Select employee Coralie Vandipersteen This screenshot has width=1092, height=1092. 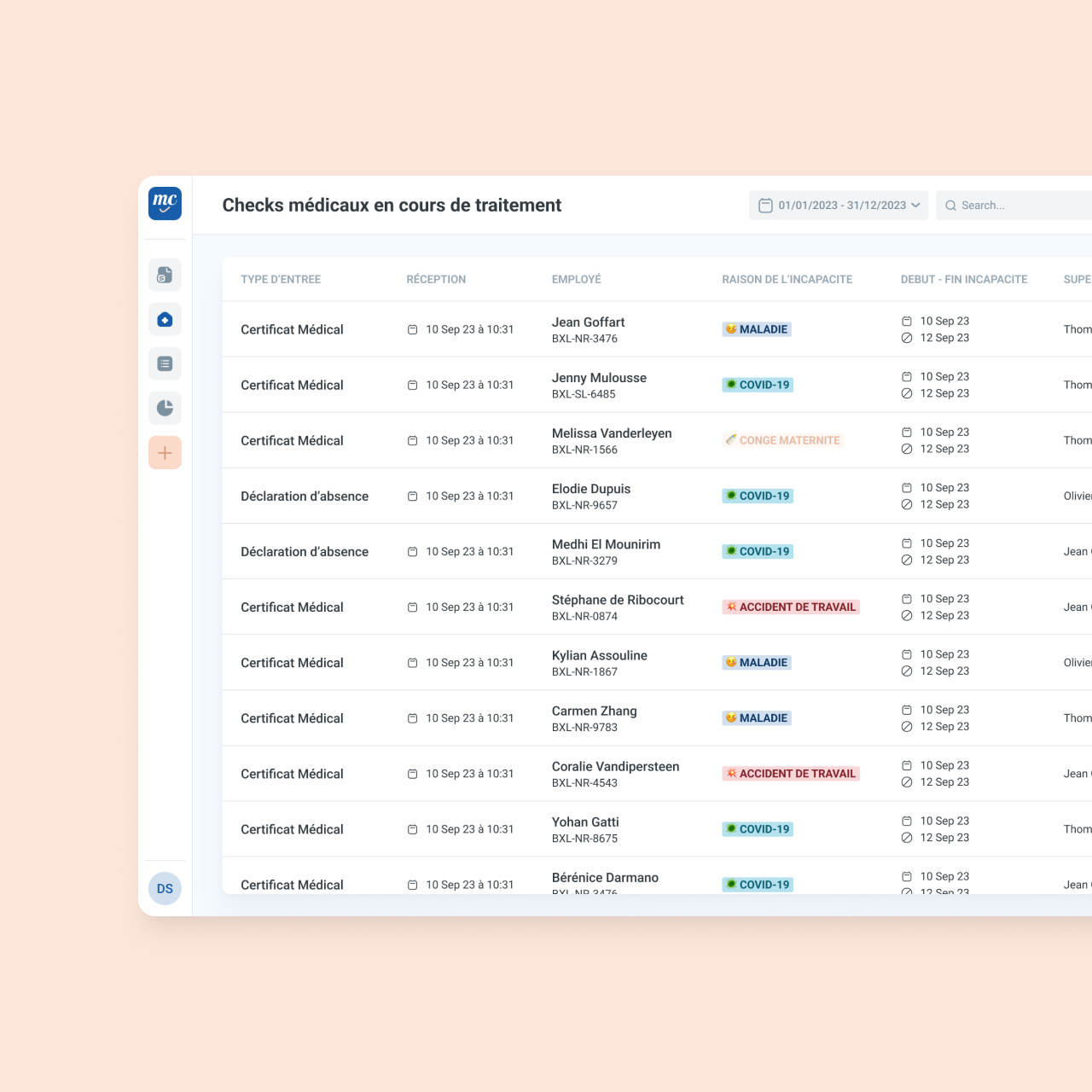click(x=615, y=765)
